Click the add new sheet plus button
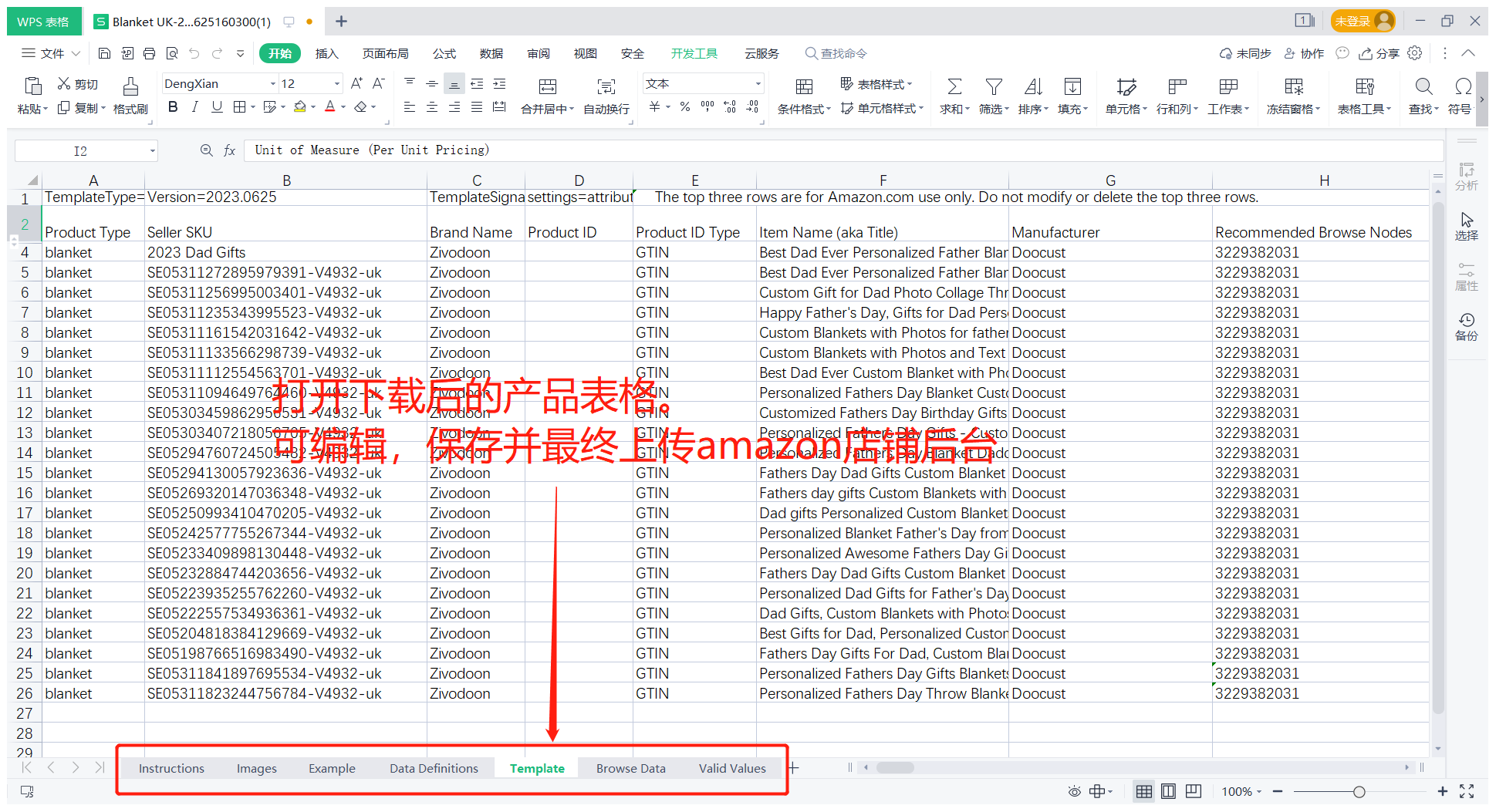The width and height of the screenshot is (1496, 812). point(793,768)
